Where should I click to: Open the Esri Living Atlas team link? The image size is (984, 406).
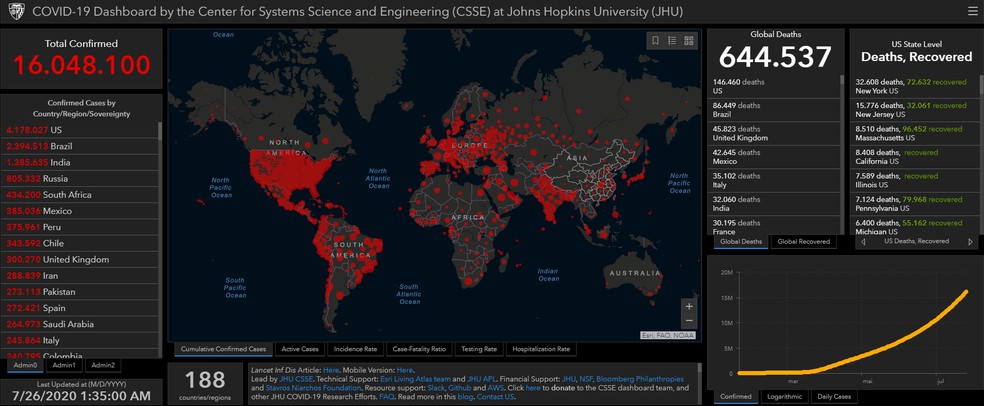coord(415,379)
